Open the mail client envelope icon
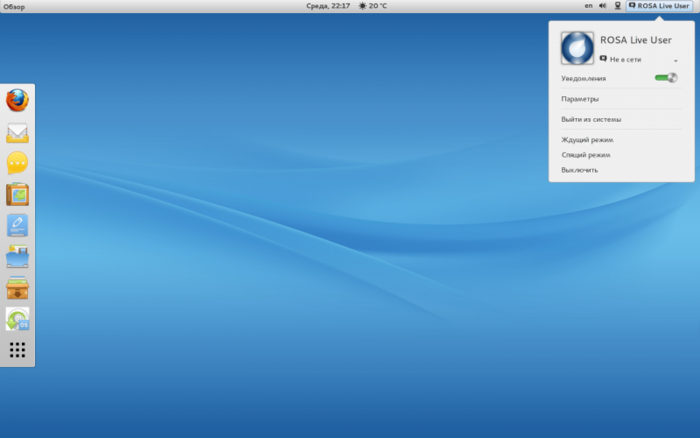 17,133
